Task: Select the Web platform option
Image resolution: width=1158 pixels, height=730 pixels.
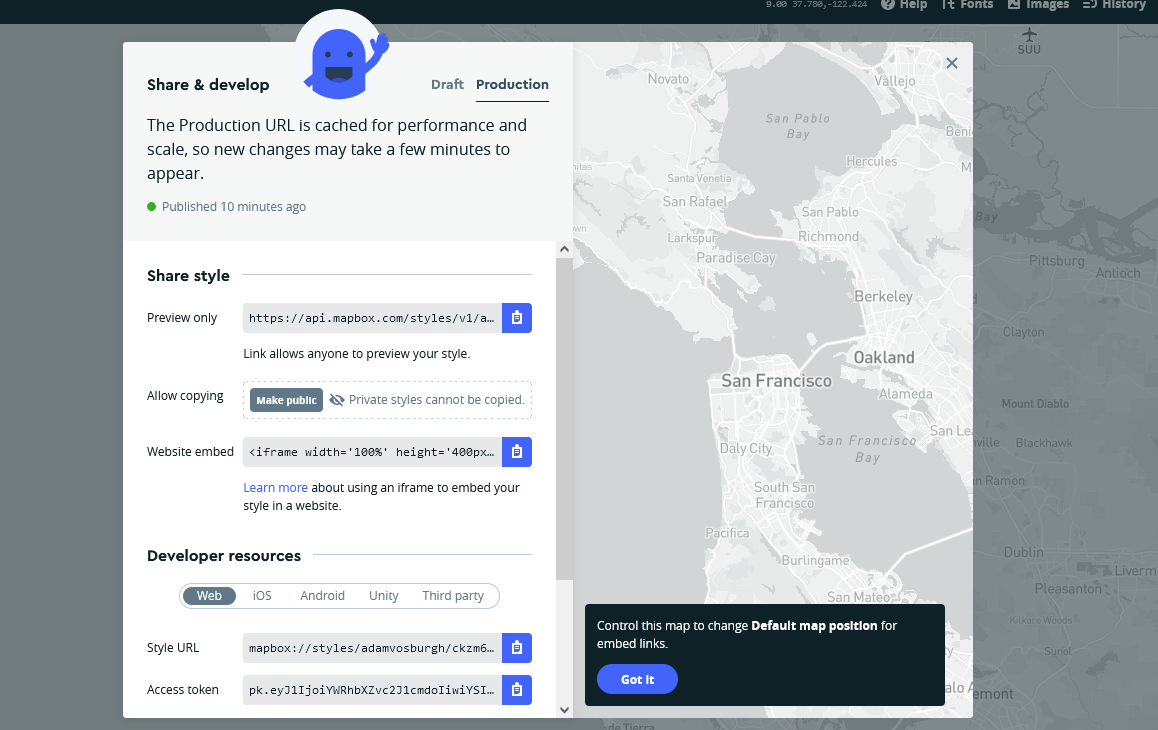Action: click(x=209, y=596)
